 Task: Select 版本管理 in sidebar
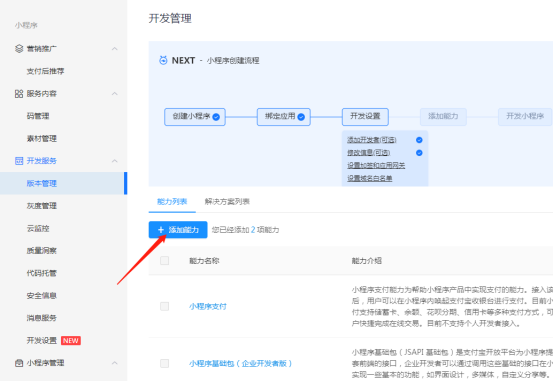pyautogui.click(x=64, y=183)
